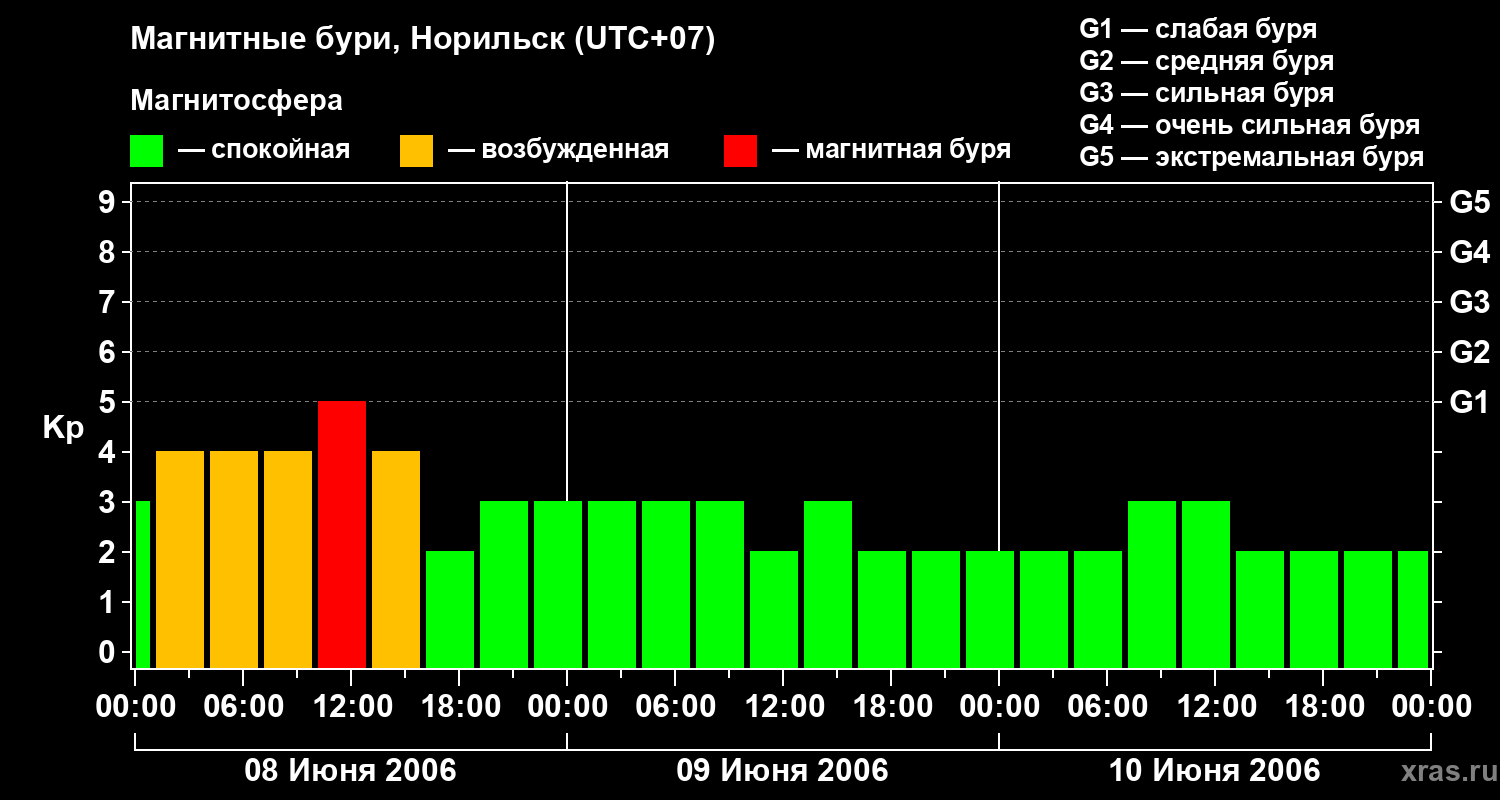Click the 'G1 — слабая буря' description
Screen dimensions: 1500x800
point(1198,29)
